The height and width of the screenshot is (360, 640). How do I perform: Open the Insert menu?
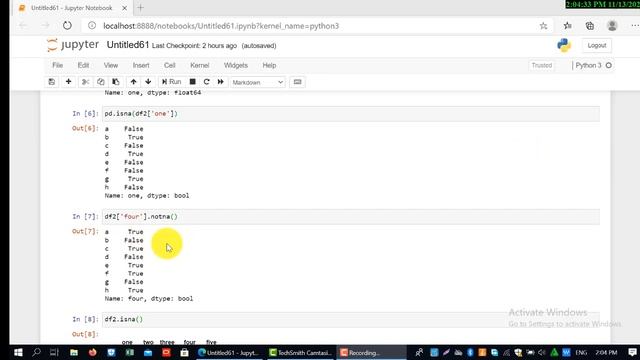[x=141, y=65]
